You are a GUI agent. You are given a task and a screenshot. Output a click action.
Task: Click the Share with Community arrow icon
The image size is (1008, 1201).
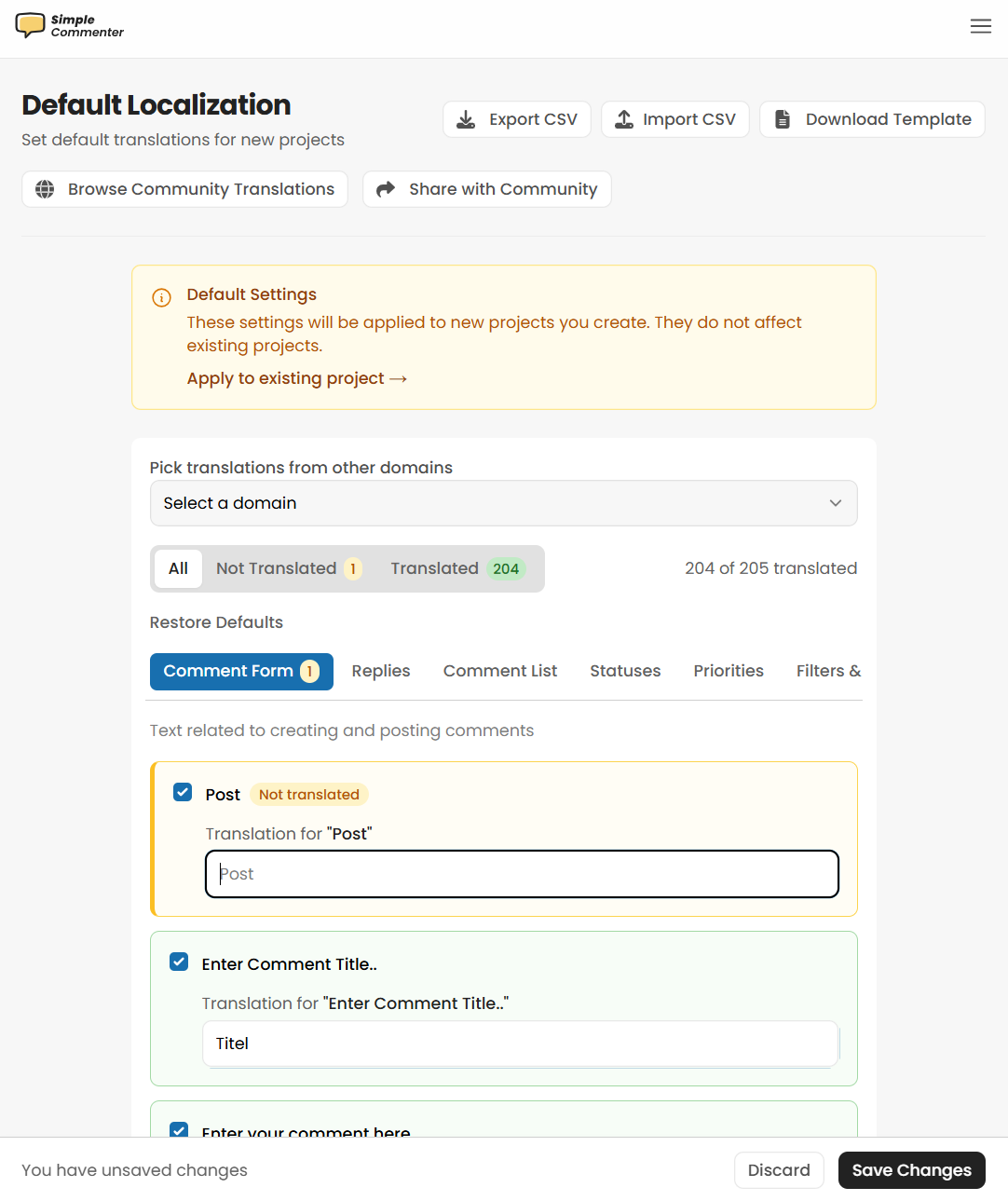click(386, 189)
